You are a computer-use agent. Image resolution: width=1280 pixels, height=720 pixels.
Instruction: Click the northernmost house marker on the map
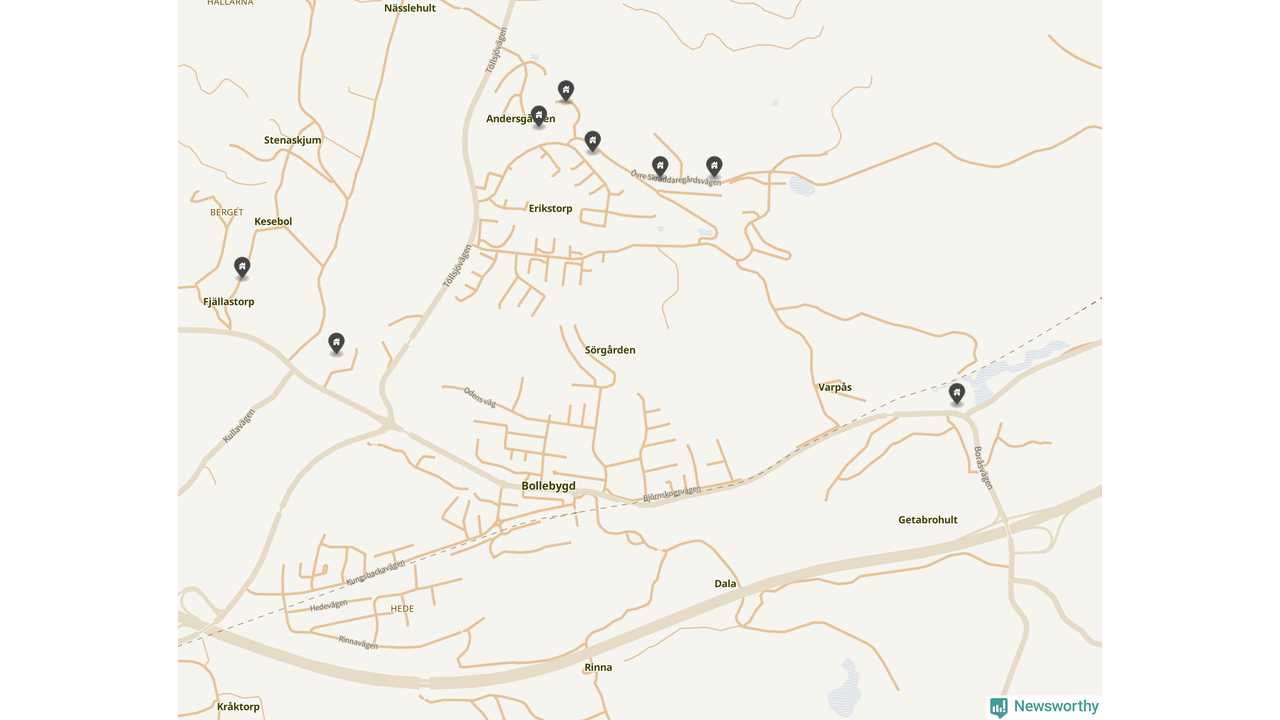click(566, 91)
